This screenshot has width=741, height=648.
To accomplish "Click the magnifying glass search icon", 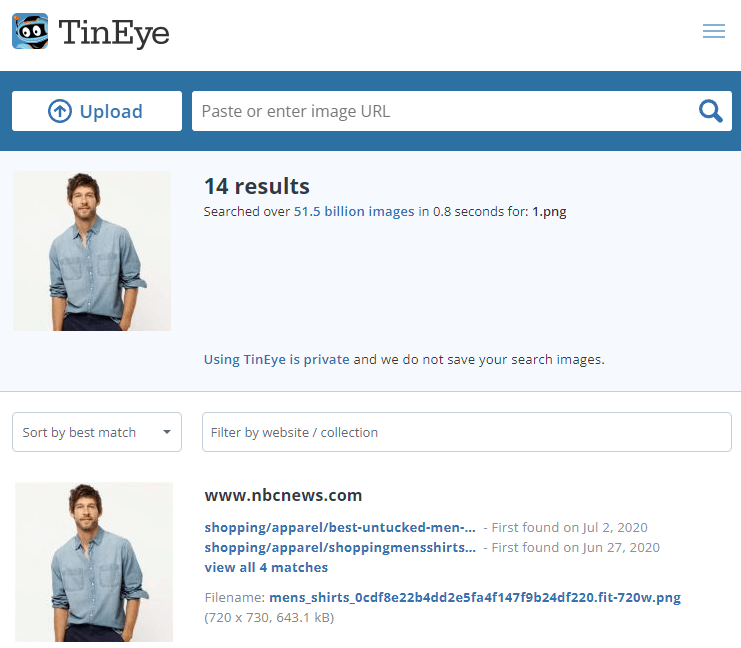I will coord(710,111).
